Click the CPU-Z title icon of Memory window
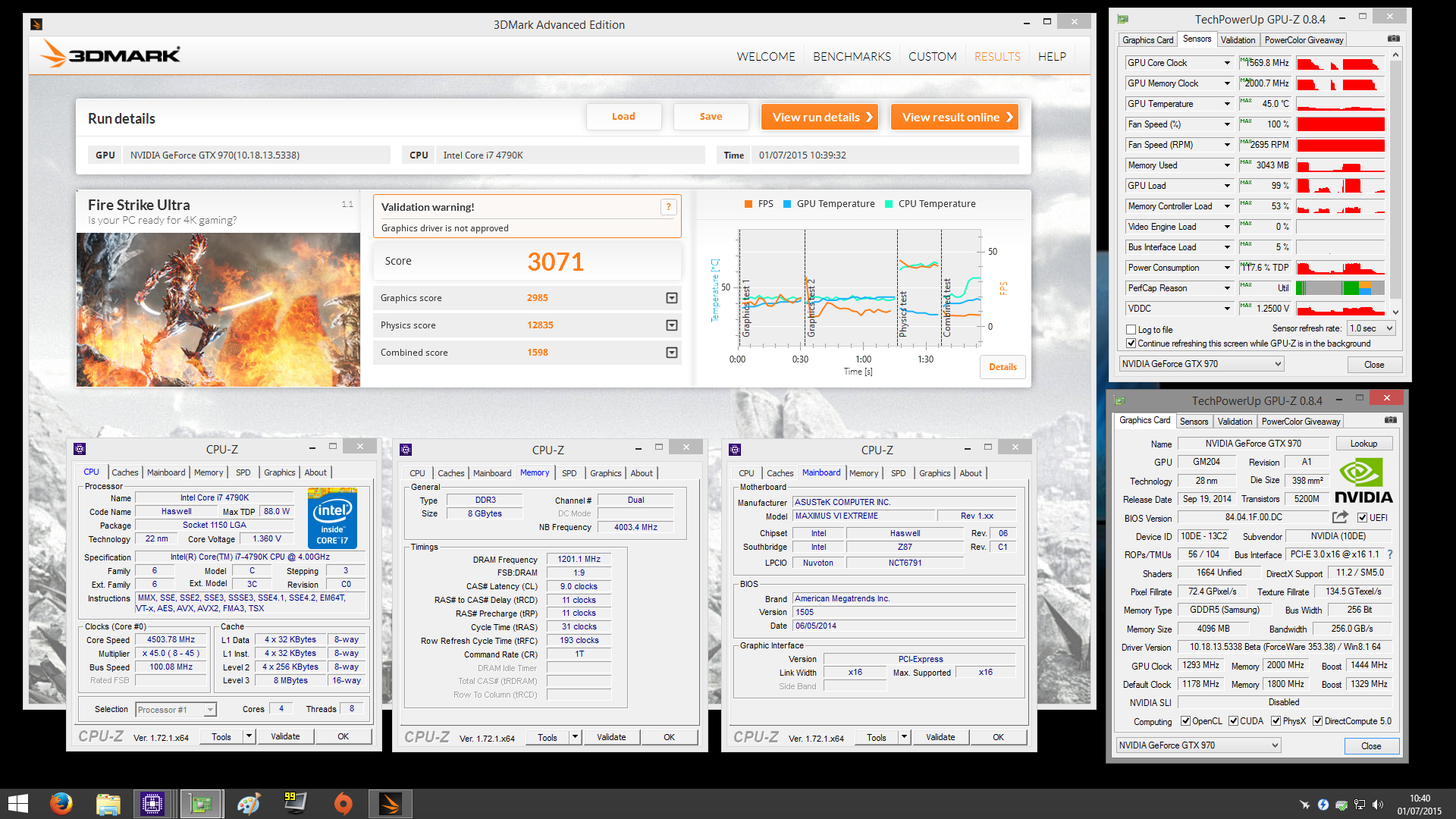Screen dimensions: 1456x819 [406, 450]
